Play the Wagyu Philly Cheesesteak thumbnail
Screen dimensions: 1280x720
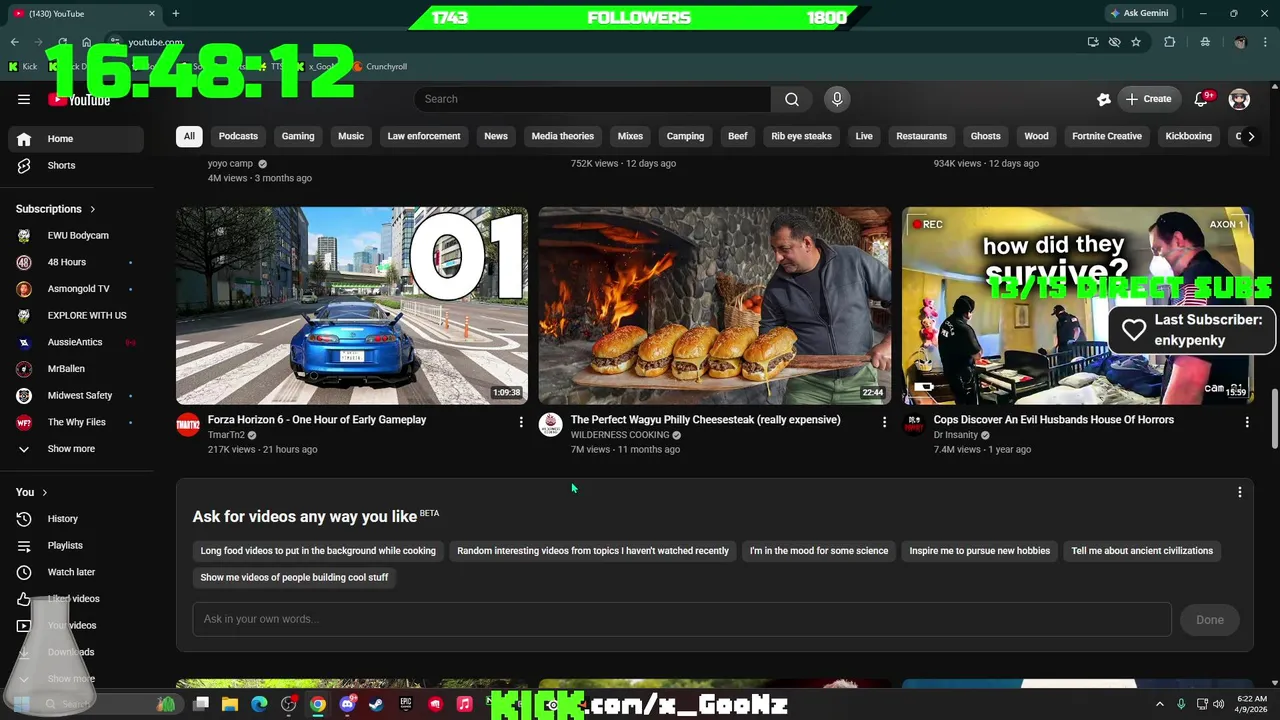(714, 305)
